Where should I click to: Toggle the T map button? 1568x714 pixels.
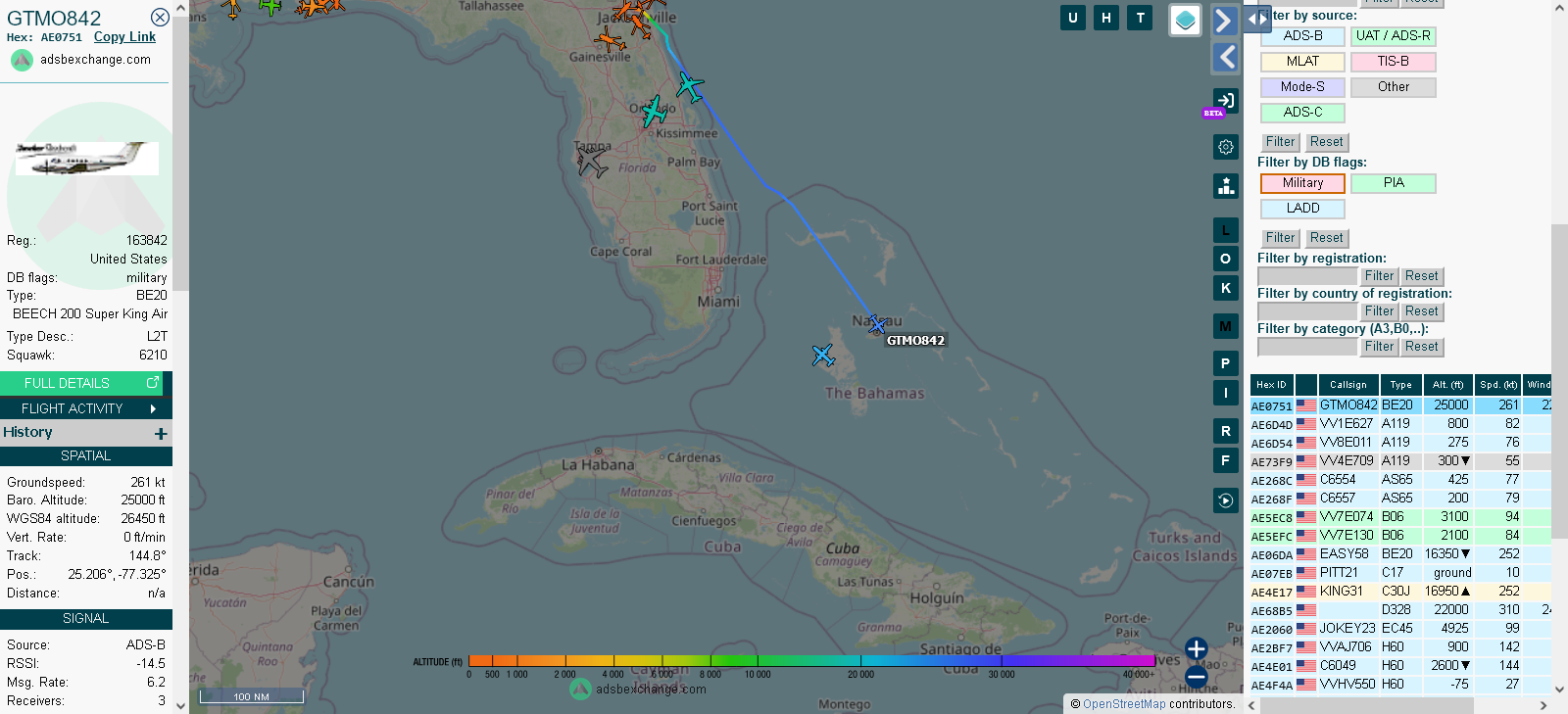(1140, 18)
